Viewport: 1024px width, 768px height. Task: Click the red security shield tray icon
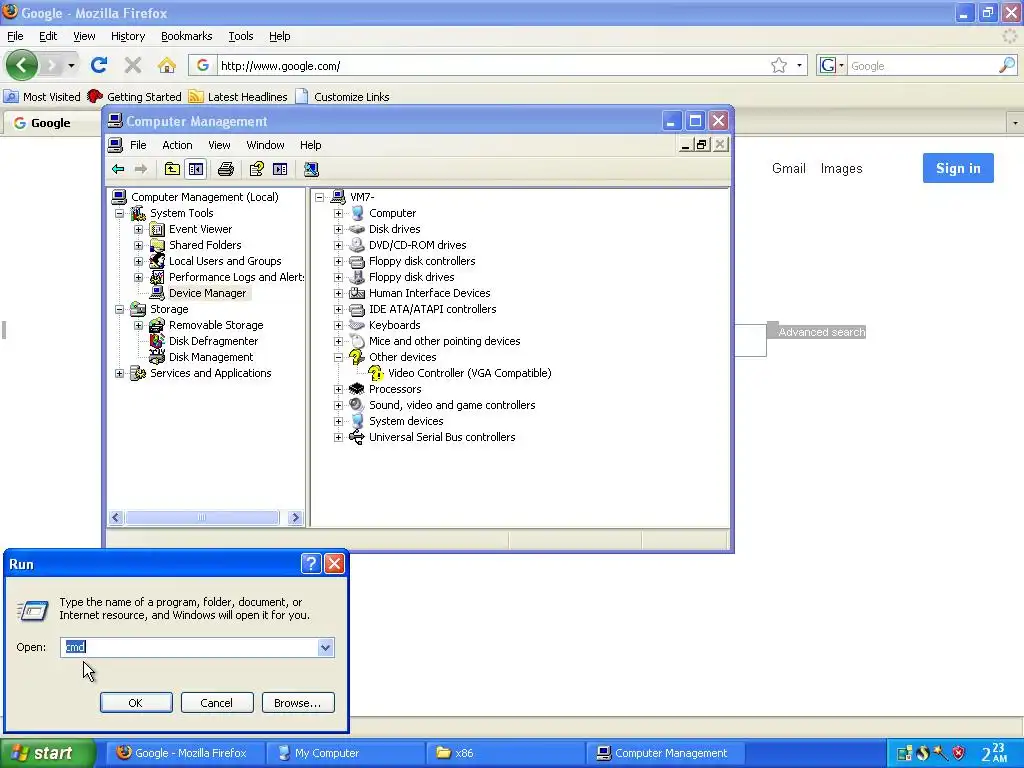[x=958, y=753]
